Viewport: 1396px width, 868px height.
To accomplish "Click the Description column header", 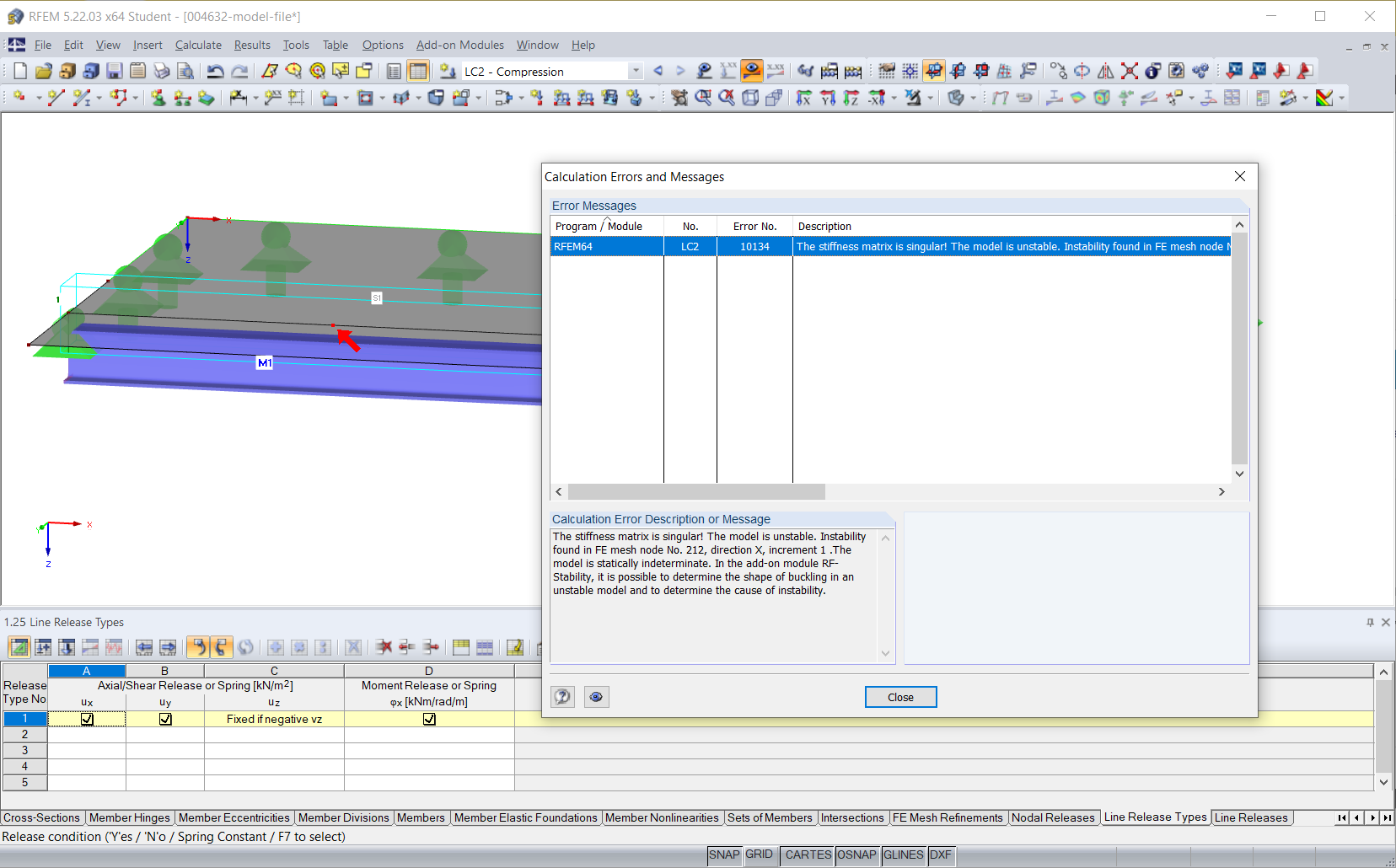I will click(1012, 226).
